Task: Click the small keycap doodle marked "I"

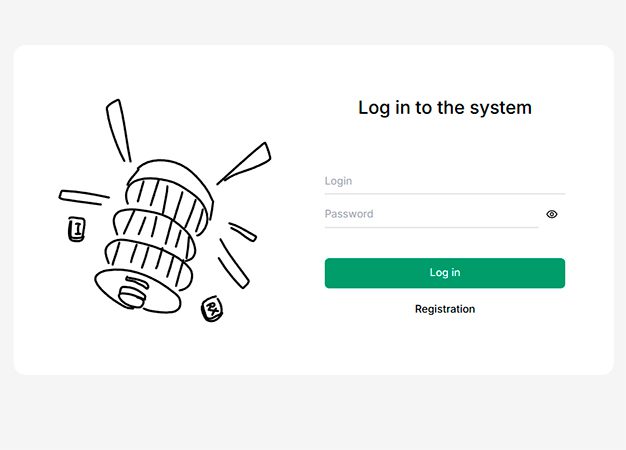Action: [76, 231]
